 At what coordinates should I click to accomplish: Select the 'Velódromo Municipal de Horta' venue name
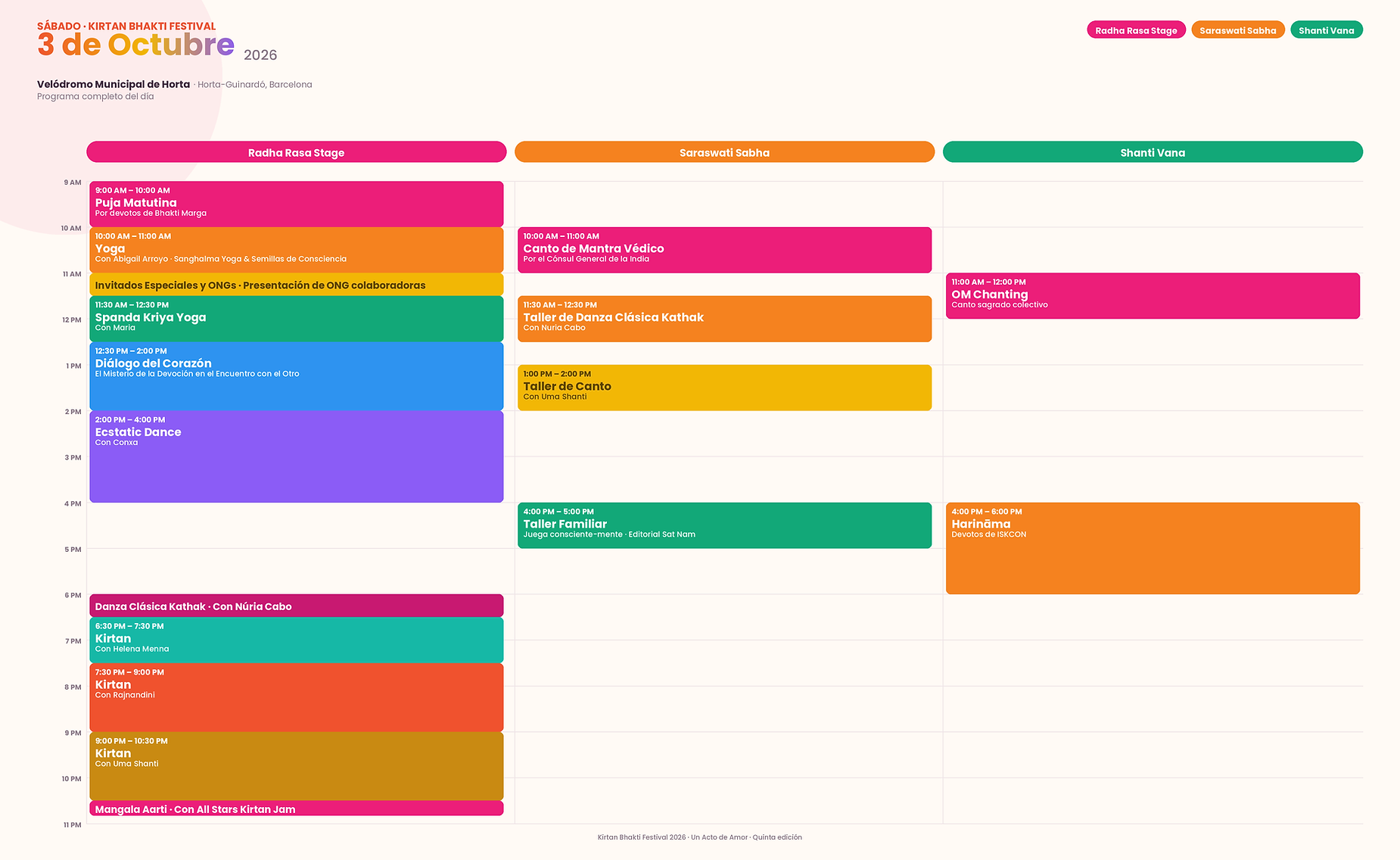(x=114, y=84)
